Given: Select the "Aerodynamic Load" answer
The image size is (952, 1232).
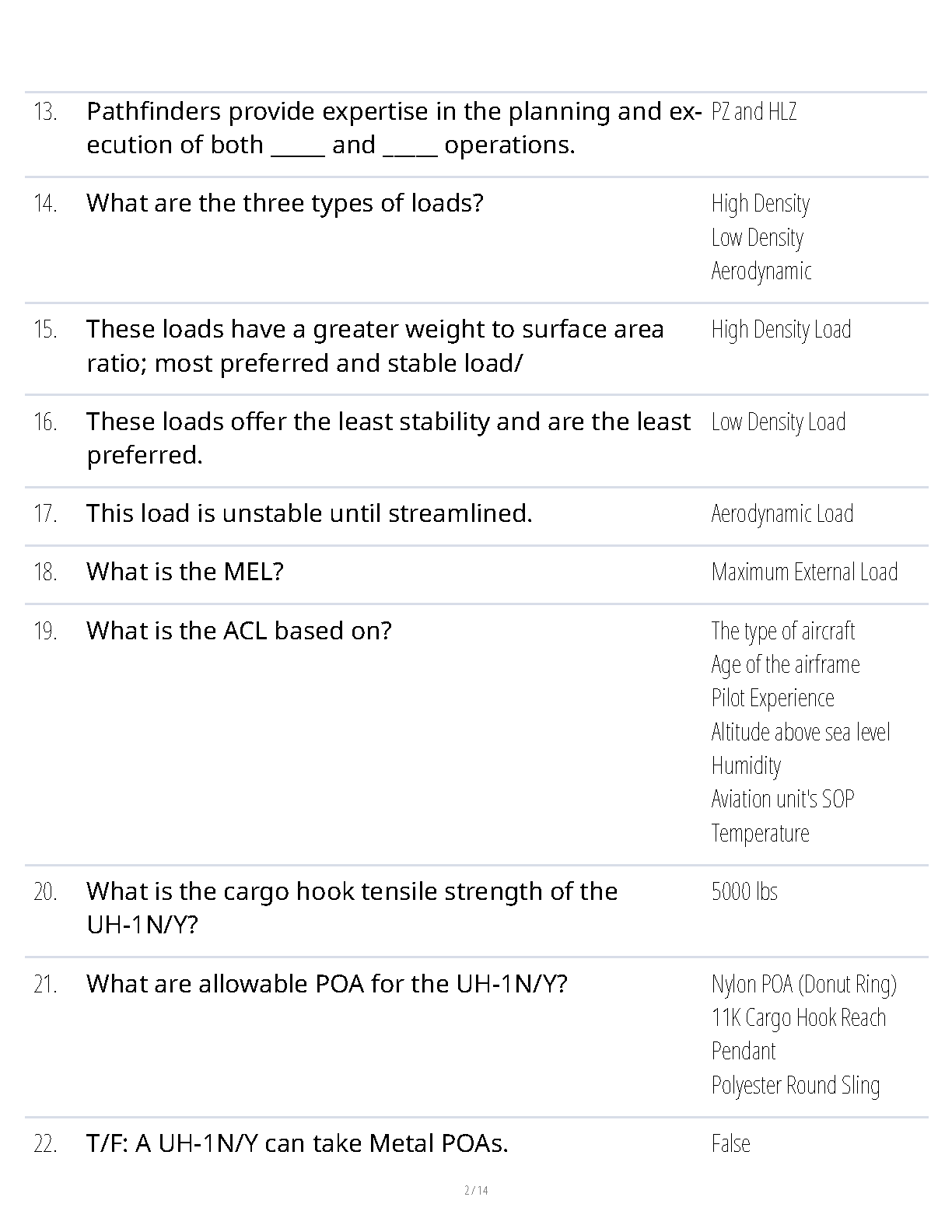Looking at the screenshot, I should [782, 514].
